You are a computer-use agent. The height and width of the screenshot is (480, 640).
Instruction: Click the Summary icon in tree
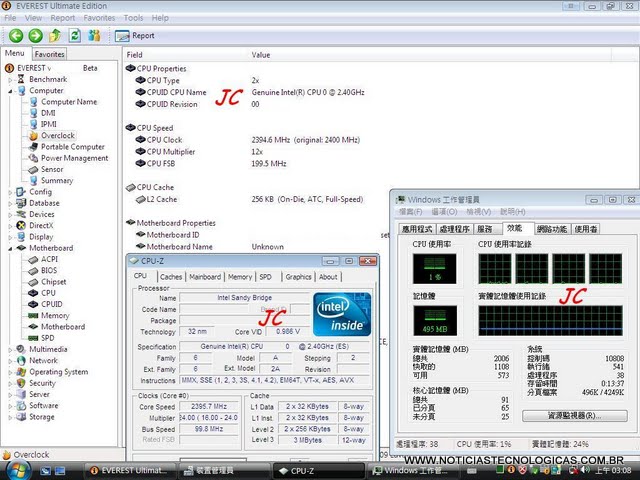[33, 180]
